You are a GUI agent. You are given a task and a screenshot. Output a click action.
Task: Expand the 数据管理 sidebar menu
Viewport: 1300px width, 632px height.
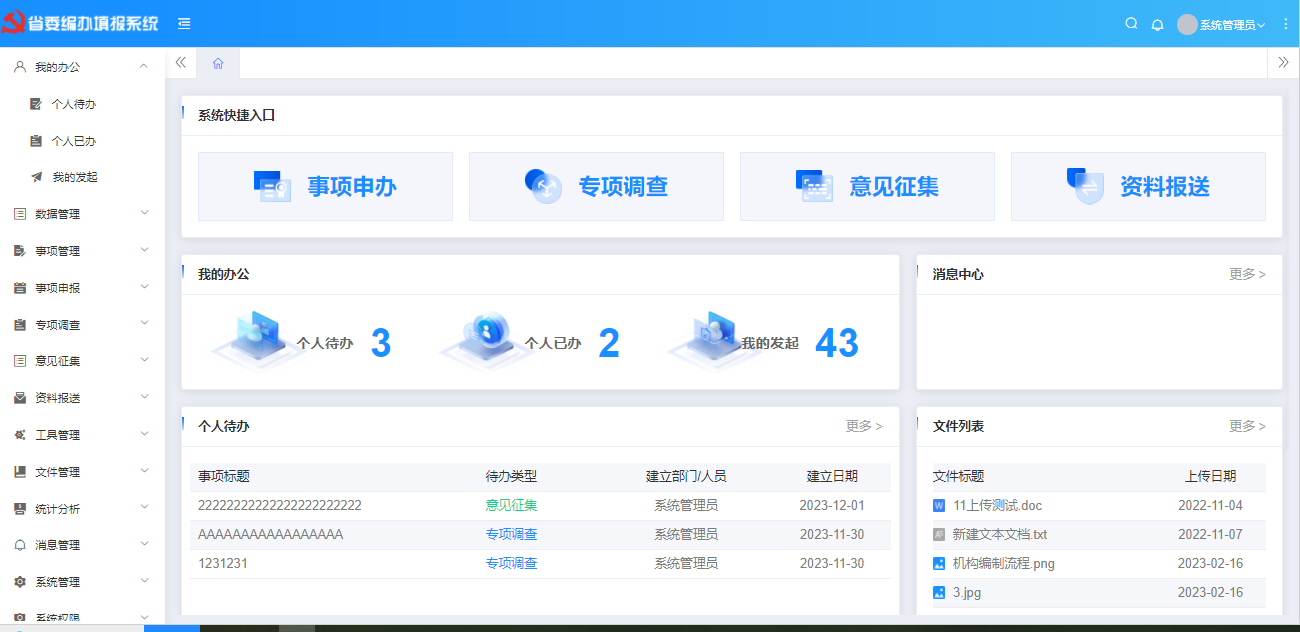(x=82, y=214)
